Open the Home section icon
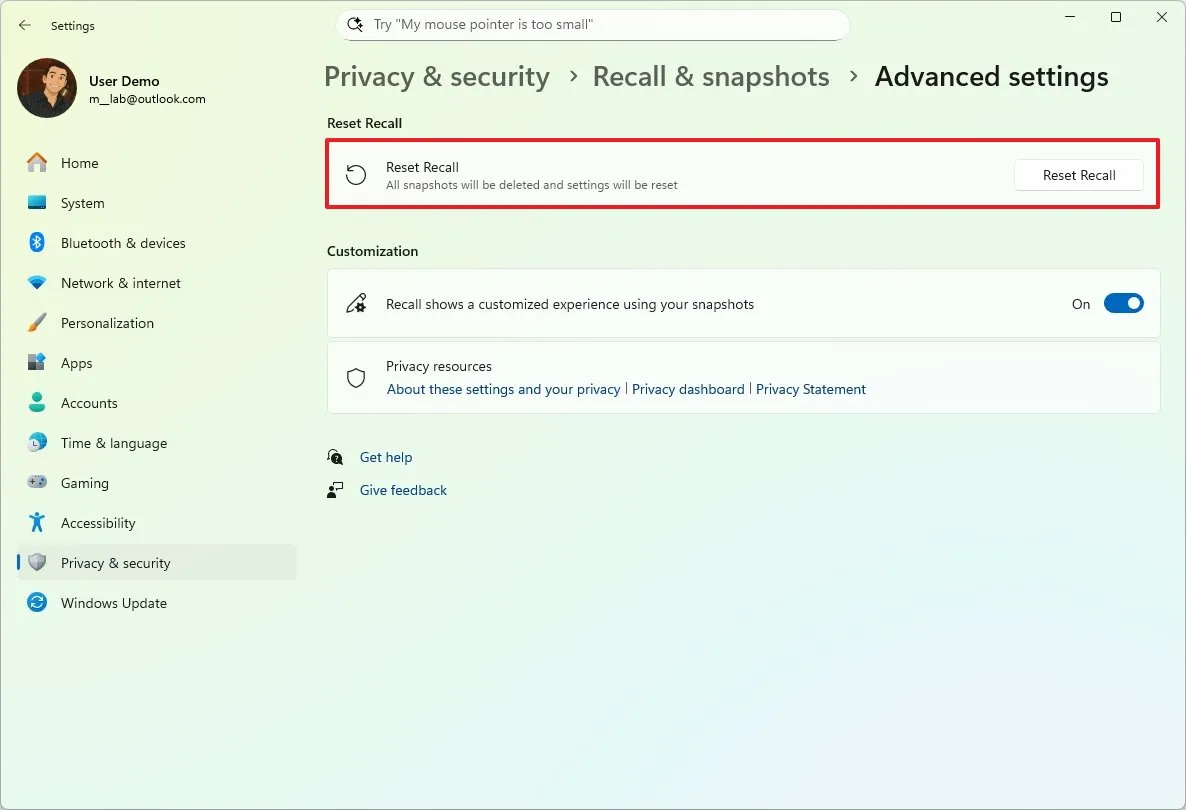 (37, 162)
